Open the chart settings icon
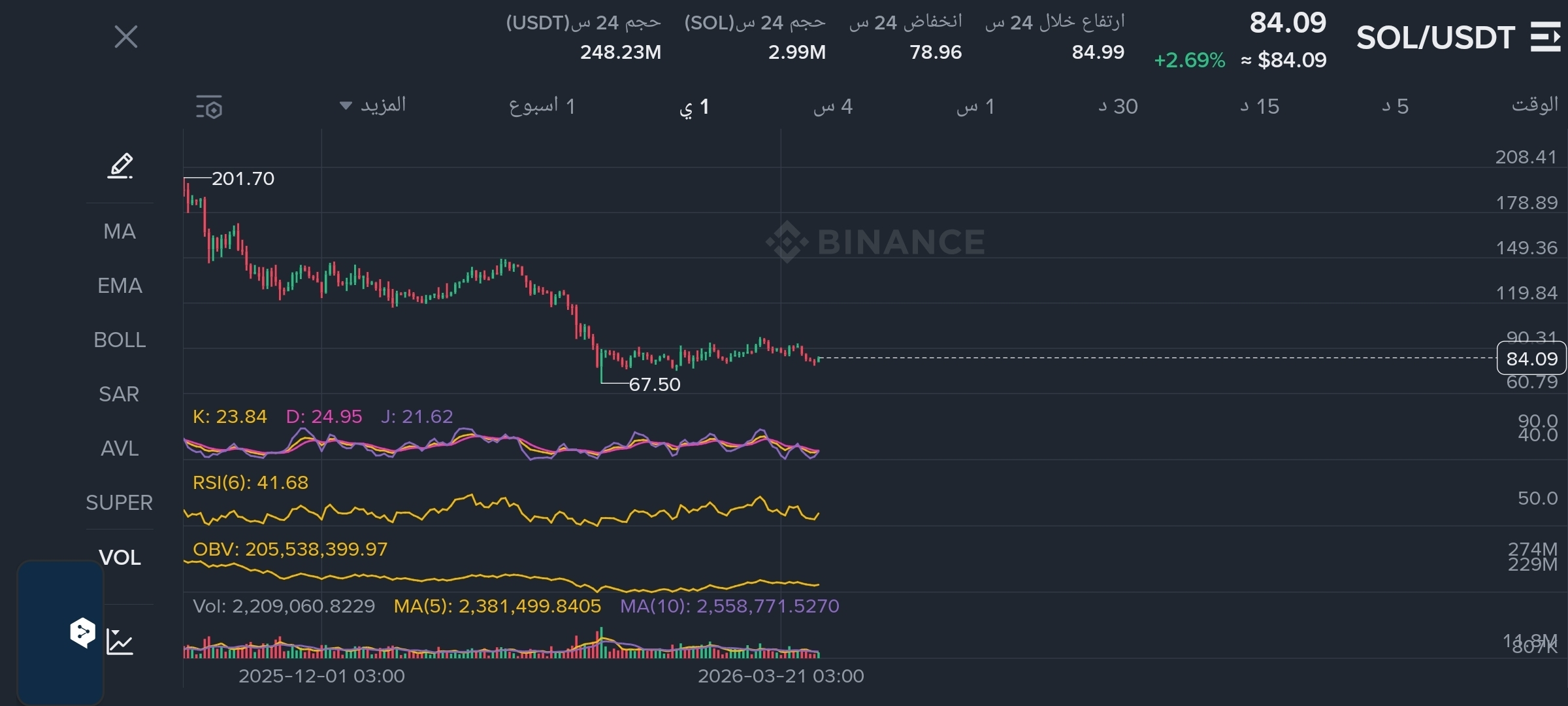 pyautogui.click(x=209, y=107)
